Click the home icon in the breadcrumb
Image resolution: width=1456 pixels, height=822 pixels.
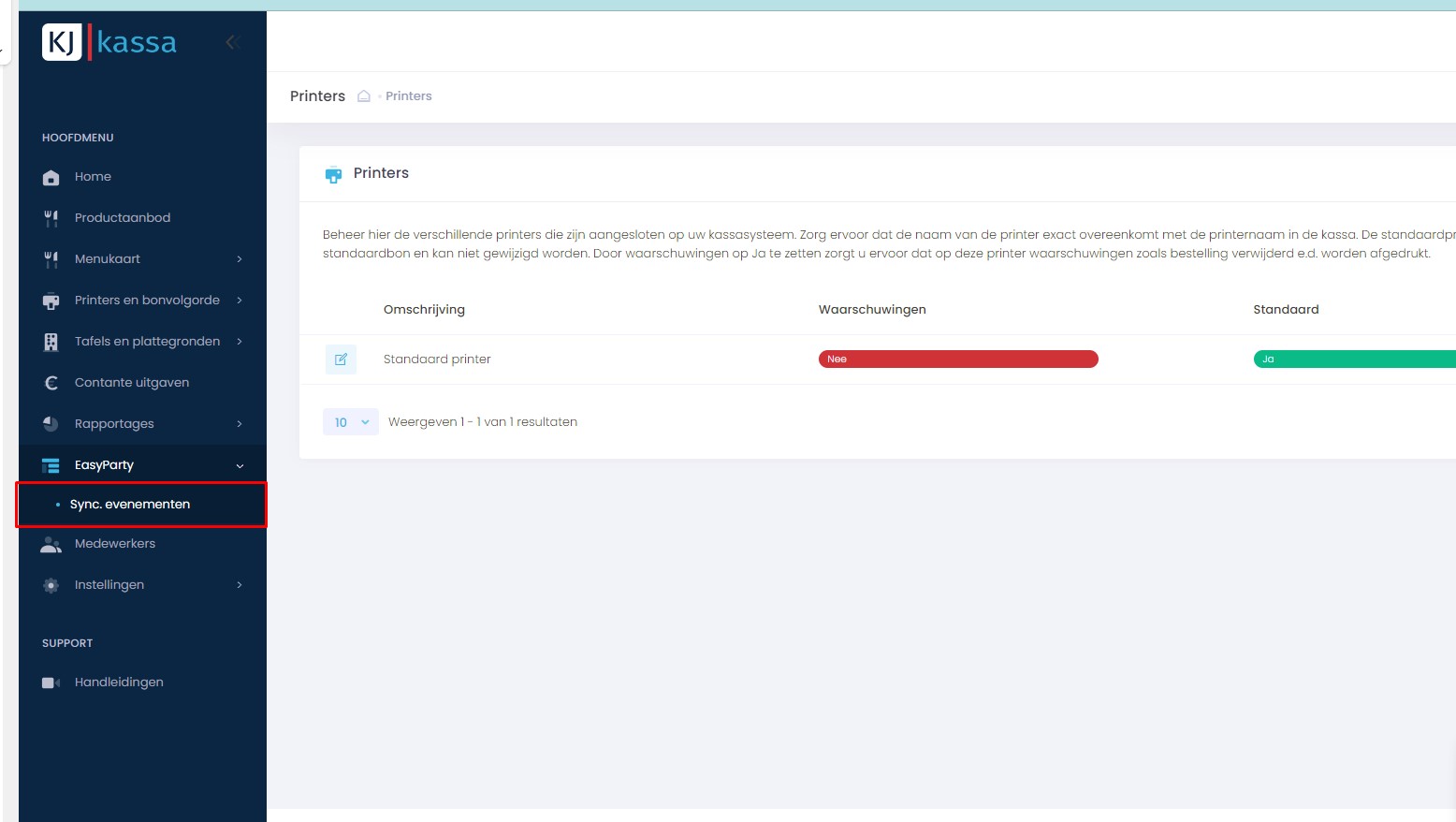coord(364,96)
